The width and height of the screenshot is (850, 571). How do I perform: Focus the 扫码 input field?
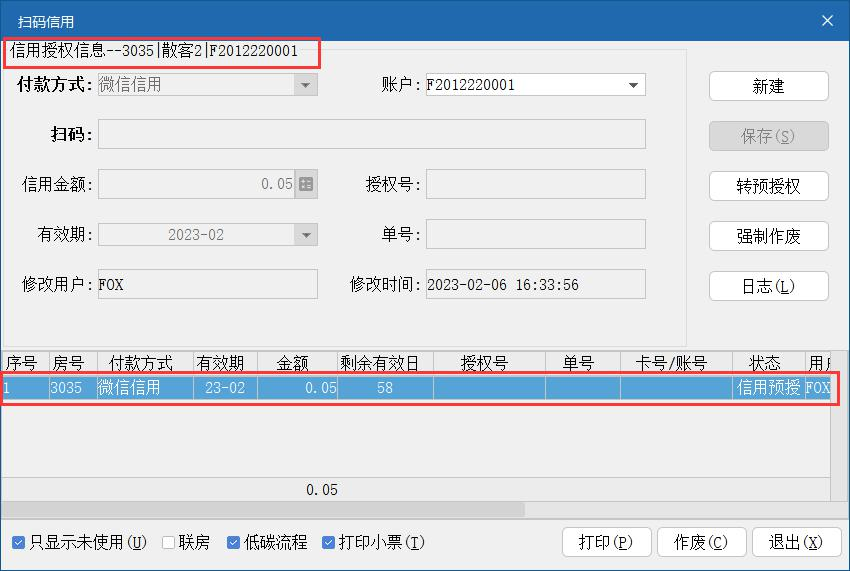pos(372,134)
